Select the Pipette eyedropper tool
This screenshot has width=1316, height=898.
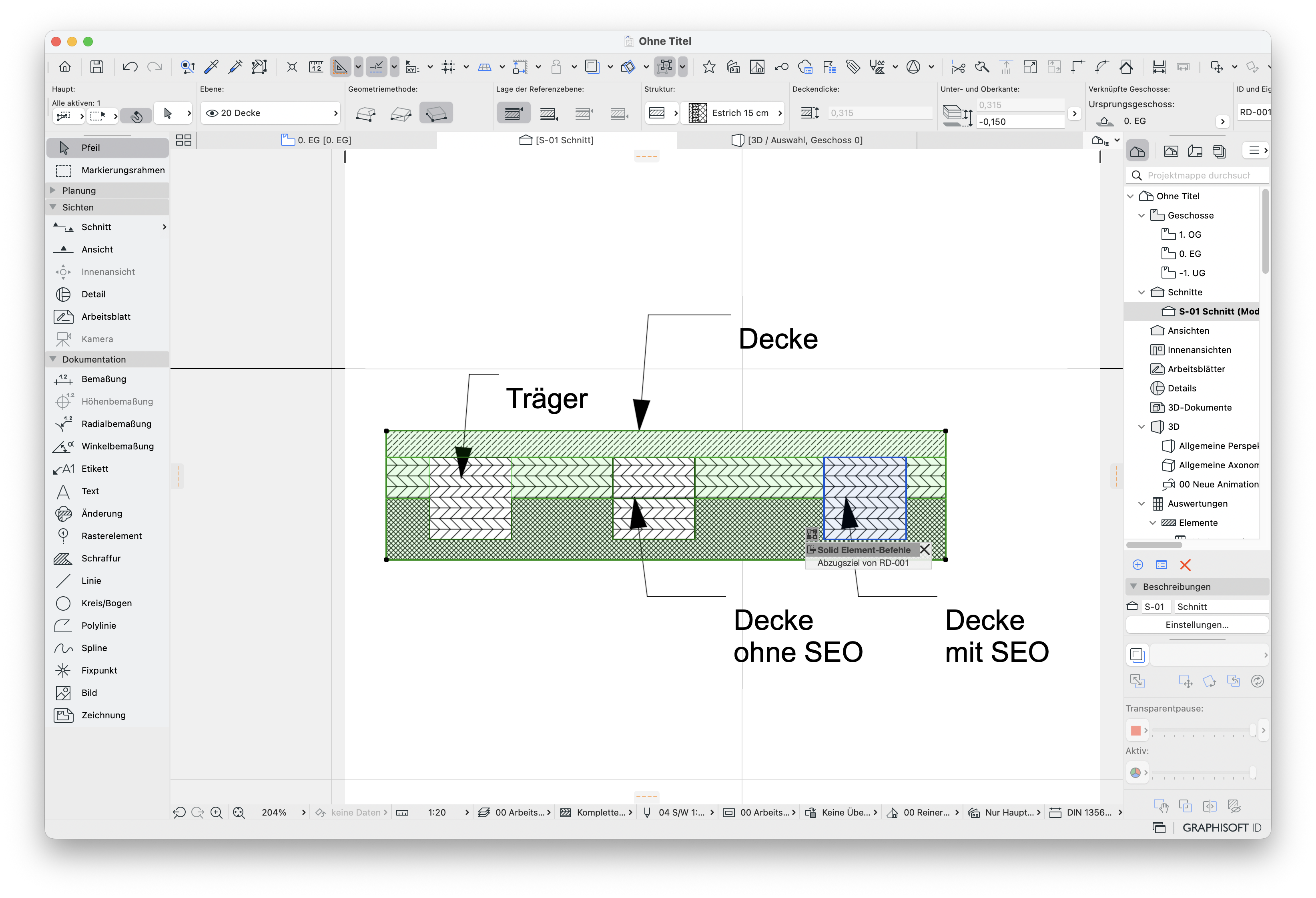(211, 67)
